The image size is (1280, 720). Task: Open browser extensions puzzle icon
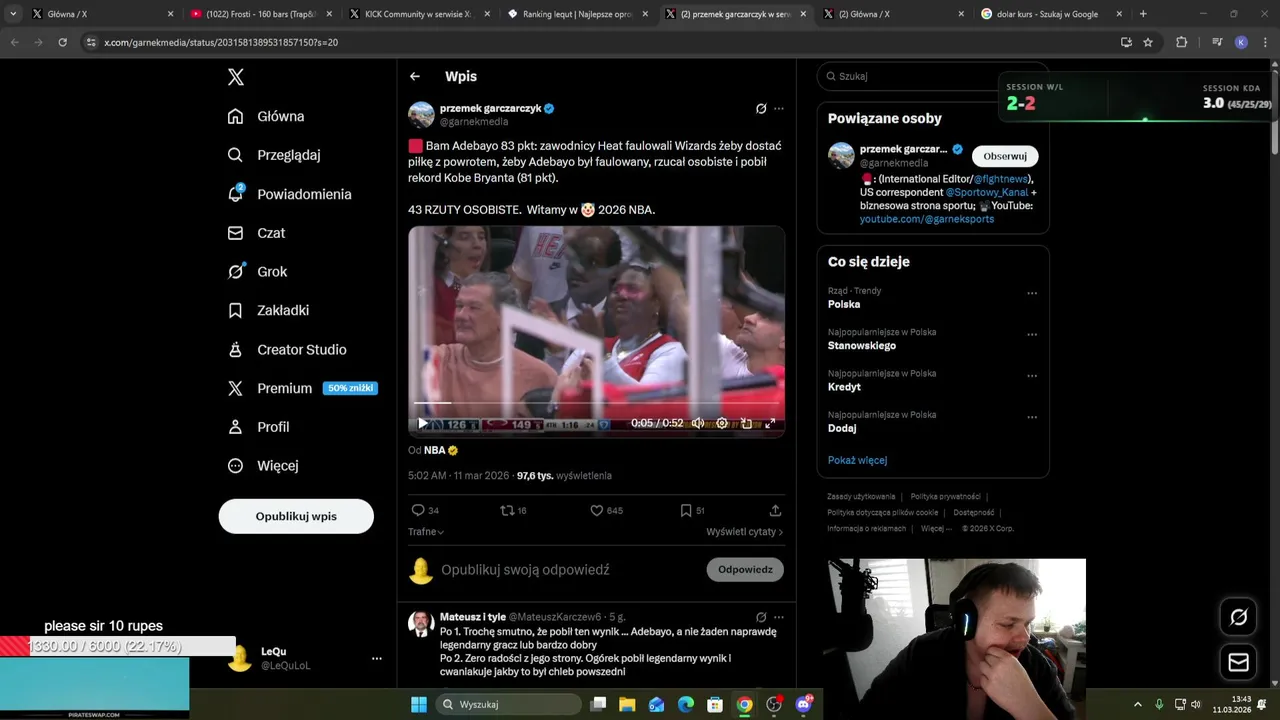1181,42
